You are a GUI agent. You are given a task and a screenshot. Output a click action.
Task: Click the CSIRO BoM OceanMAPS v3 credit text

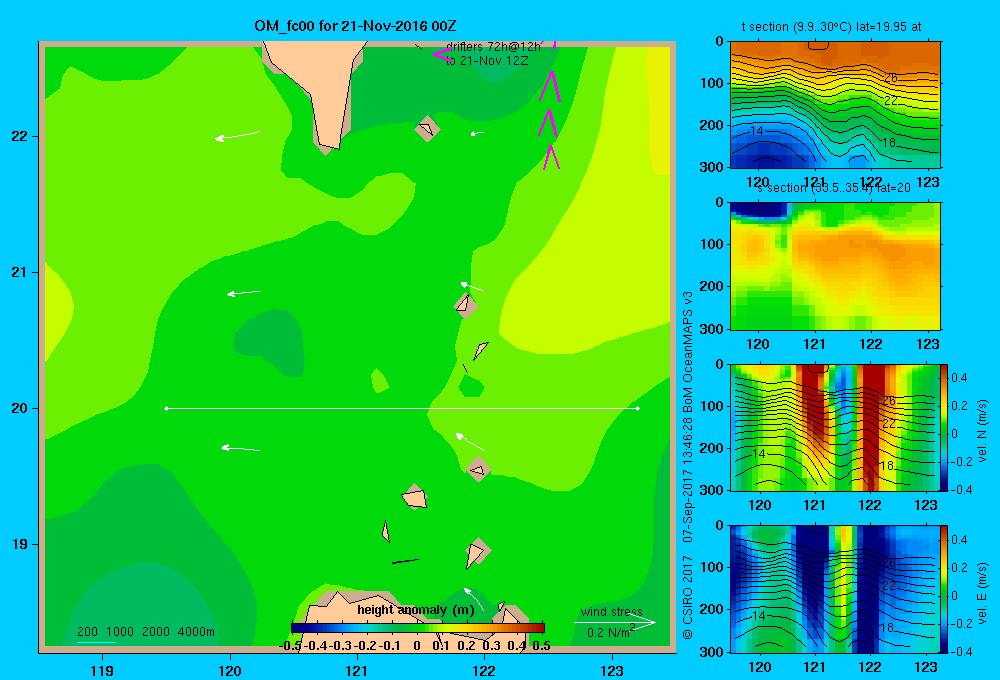[688, 465]
